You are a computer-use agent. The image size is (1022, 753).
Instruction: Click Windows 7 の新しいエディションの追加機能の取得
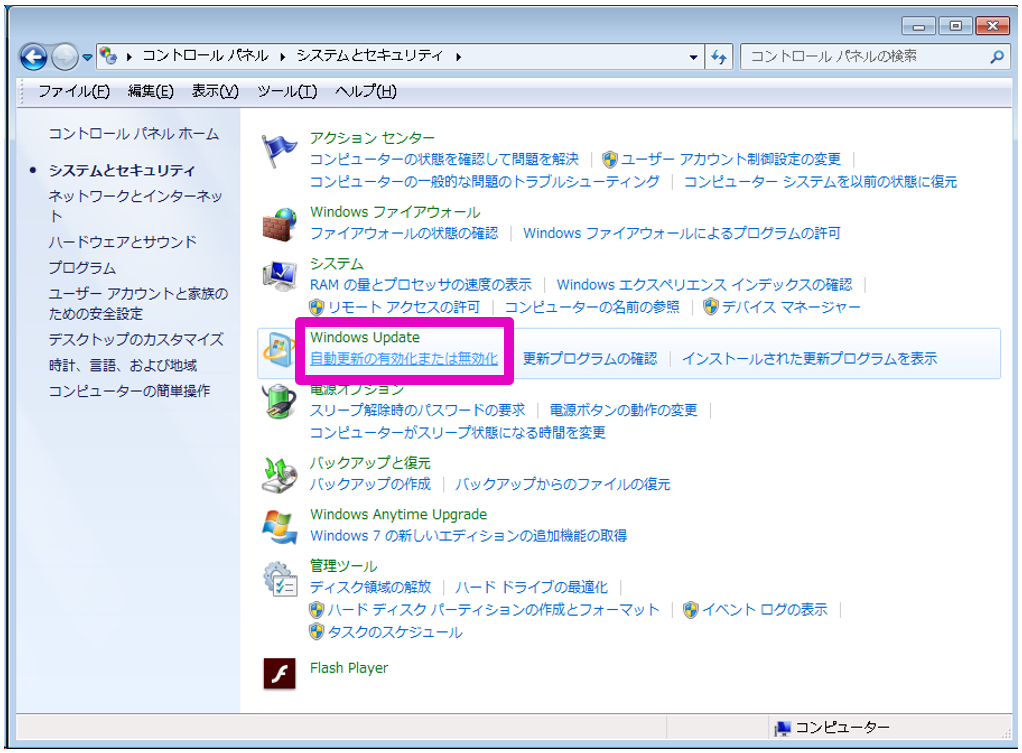click(x=469, y=535)
